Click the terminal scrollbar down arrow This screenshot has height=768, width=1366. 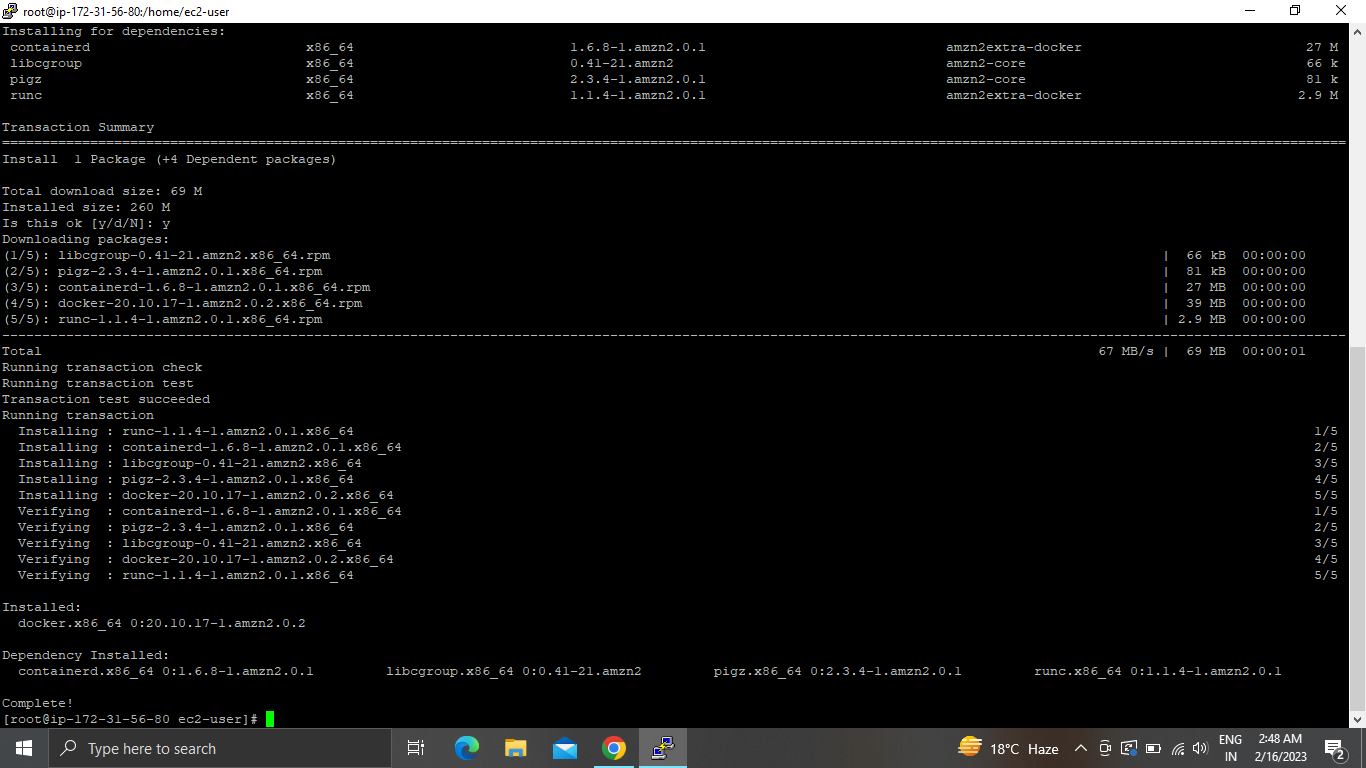pyautogui.click(x=1358, y=719)
